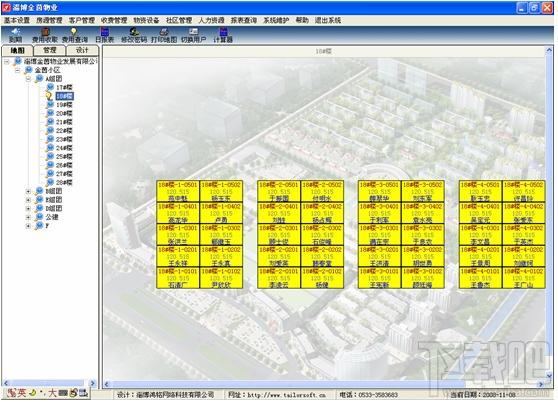This screenshot has width=558, height=402.
Task: Open the 收费管理 menu
Action: click(114, 20)
